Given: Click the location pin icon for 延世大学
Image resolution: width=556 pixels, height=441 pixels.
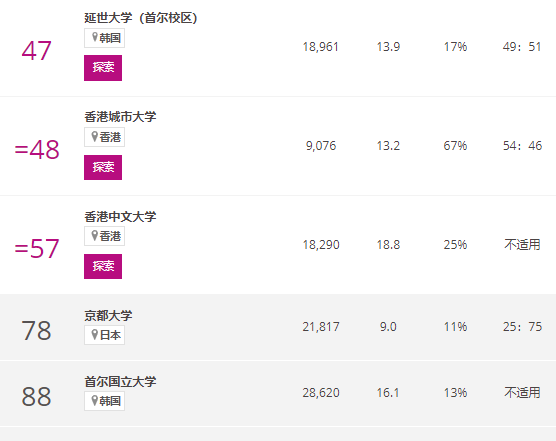Looking at the screenshot, I should (95, 37).
